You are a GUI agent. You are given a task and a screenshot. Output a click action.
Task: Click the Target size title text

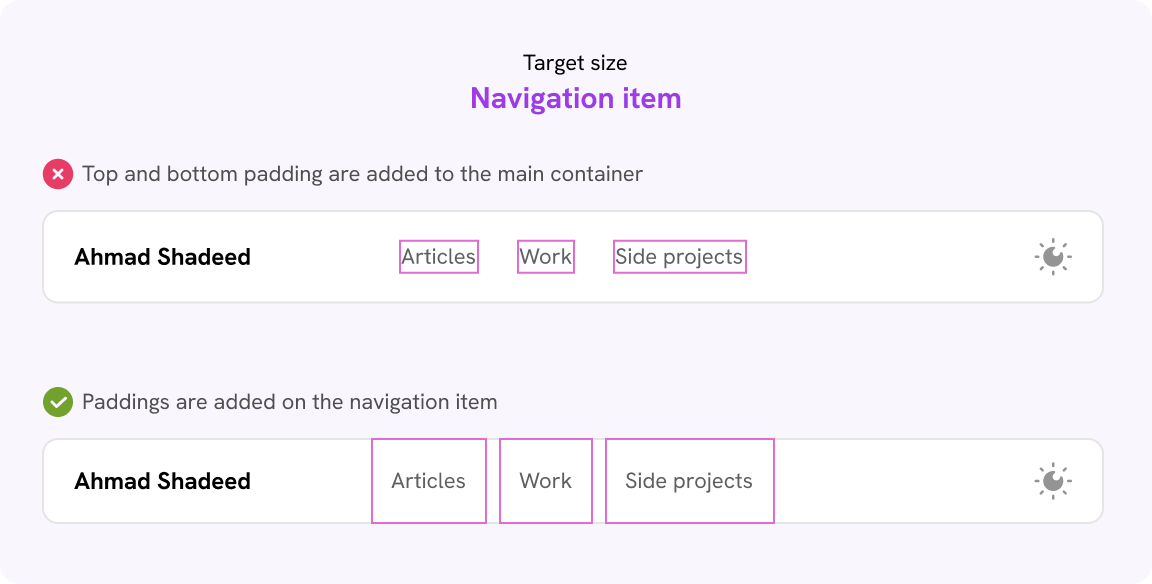[575, 62]
